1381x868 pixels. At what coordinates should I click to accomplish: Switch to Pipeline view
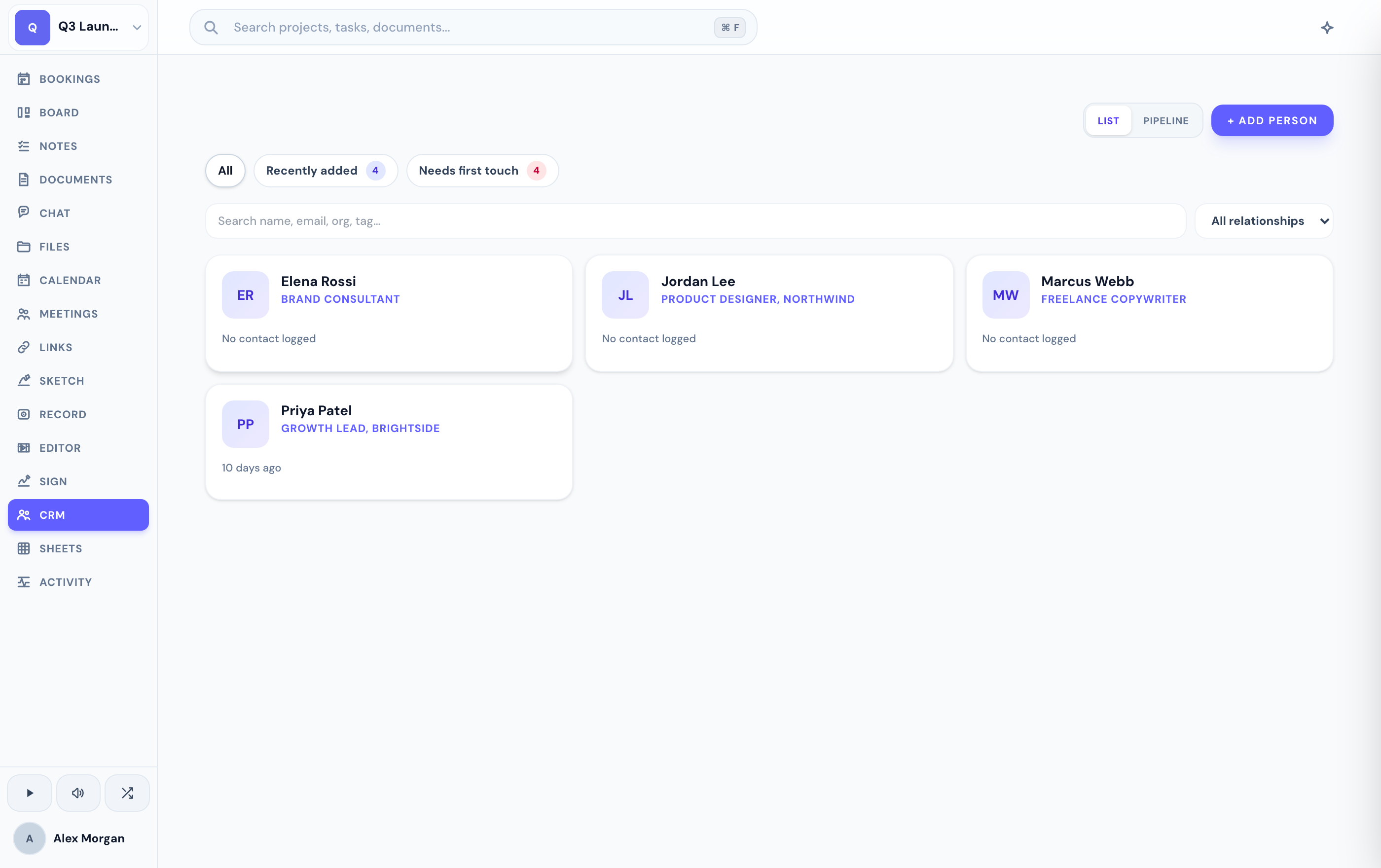pos(1165,121)
